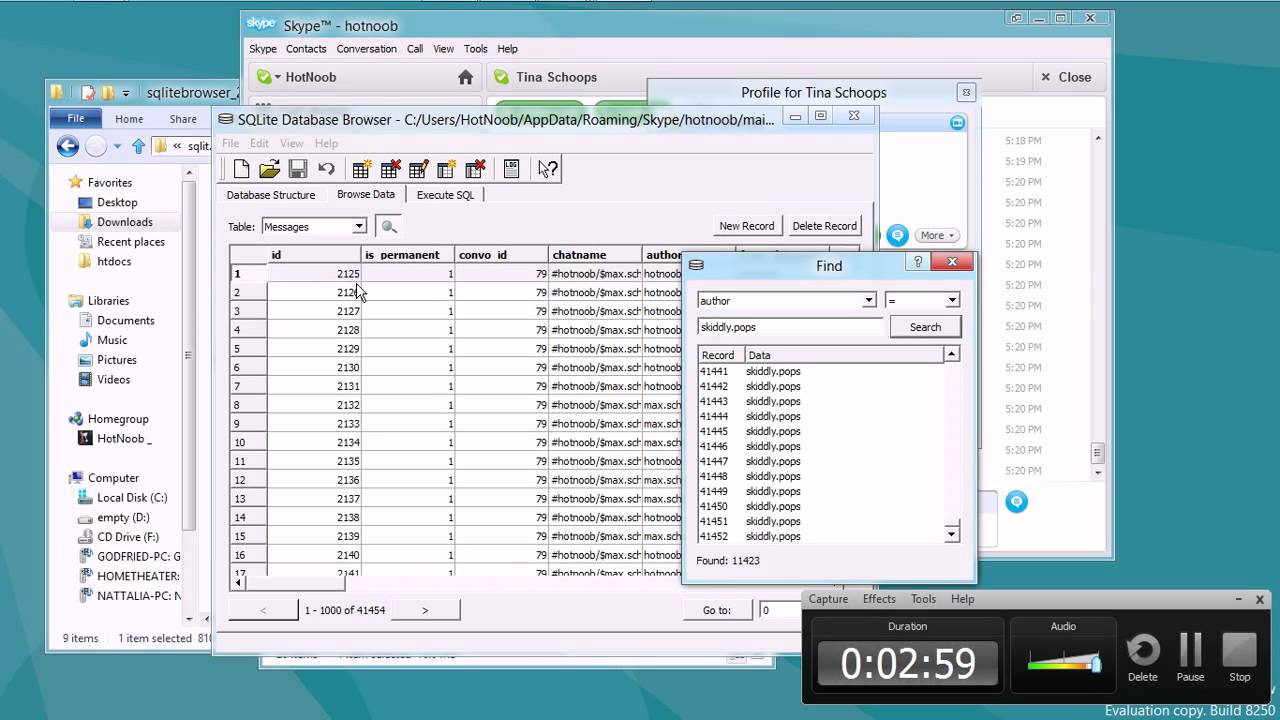Screen dimensions: 1280x720
Task: Click Delete Table toolbar icon
Action: pos(391,169)
